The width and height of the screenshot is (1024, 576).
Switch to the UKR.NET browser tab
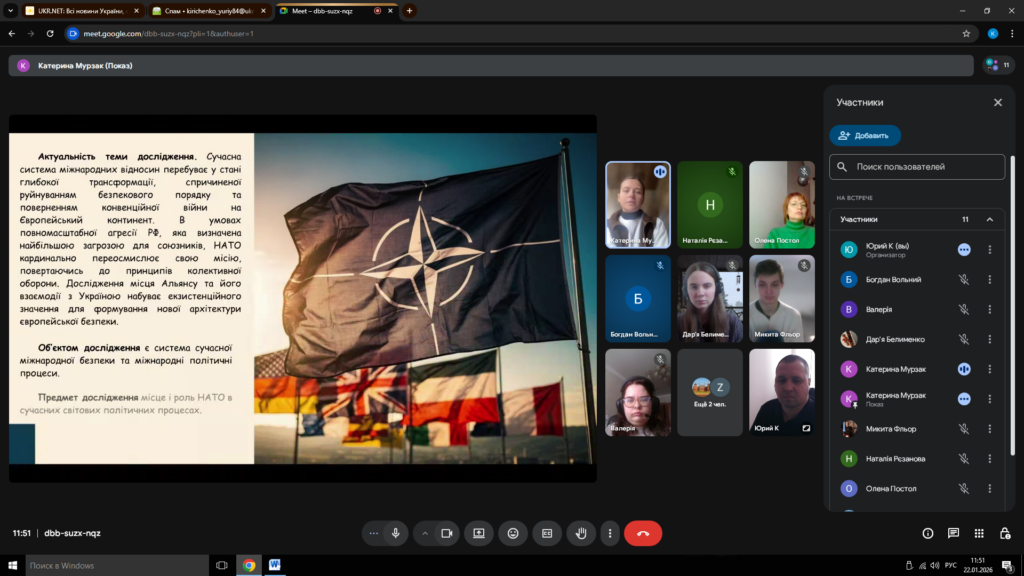[82, 10]
